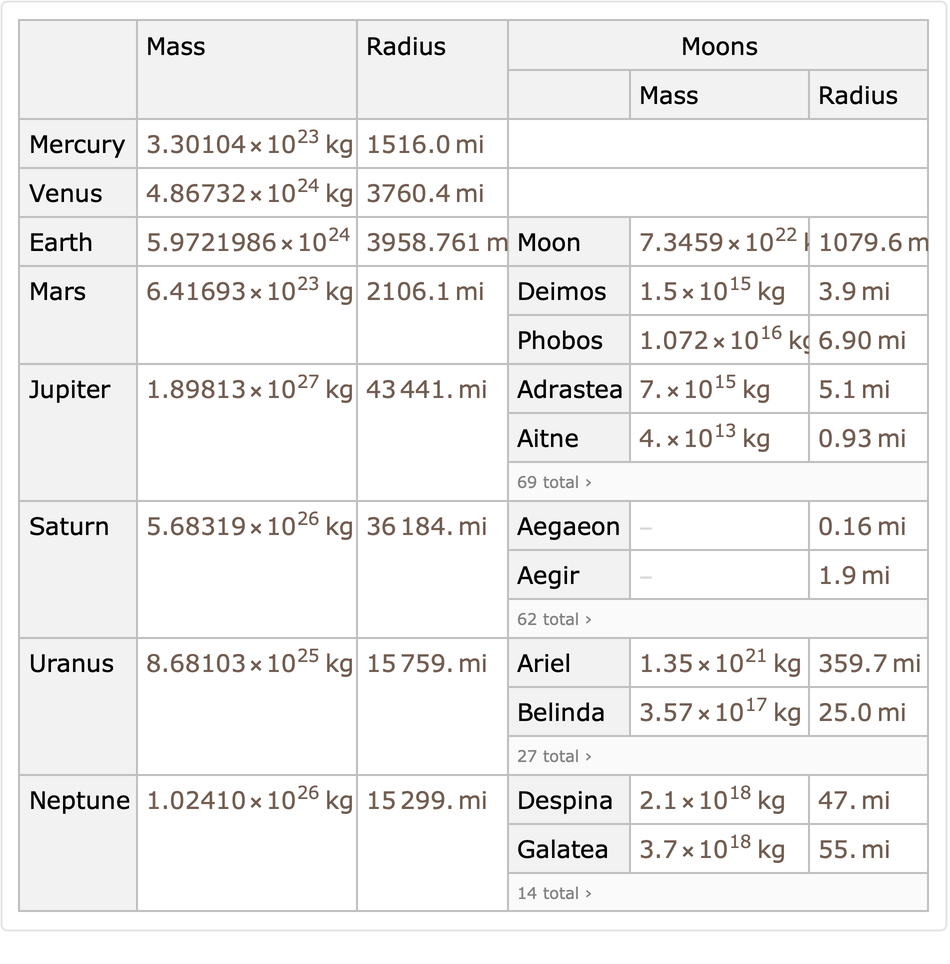Open the Neptune row entry

click(x=79, y=800)
